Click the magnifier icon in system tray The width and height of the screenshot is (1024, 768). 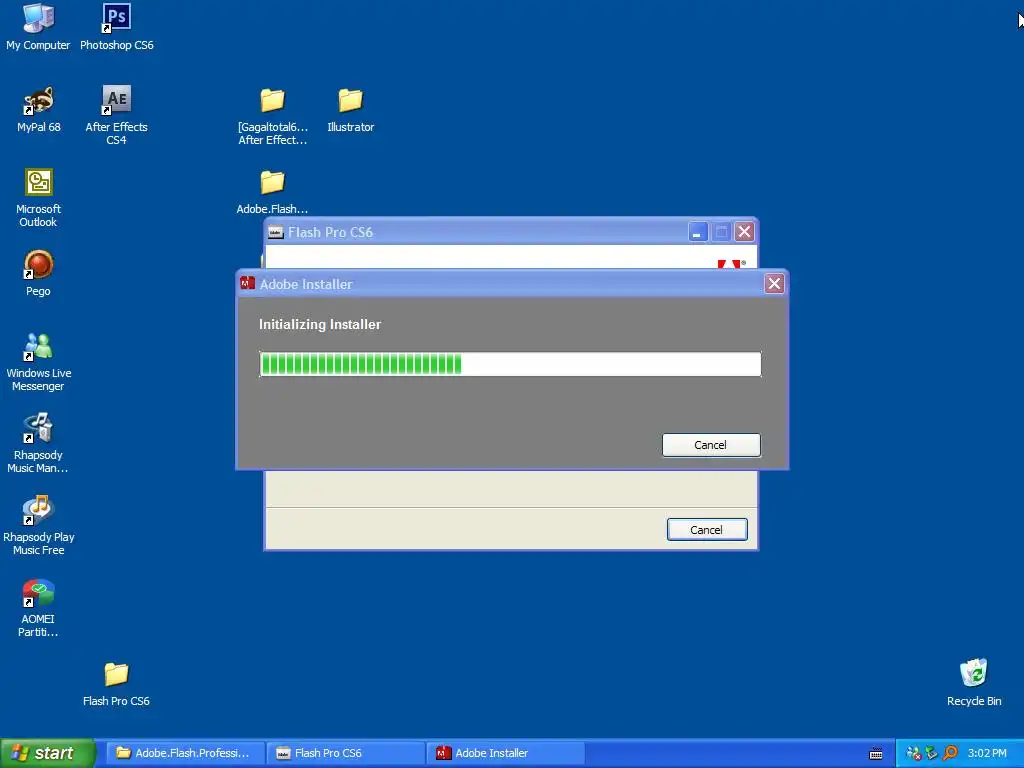click(950, 753)
